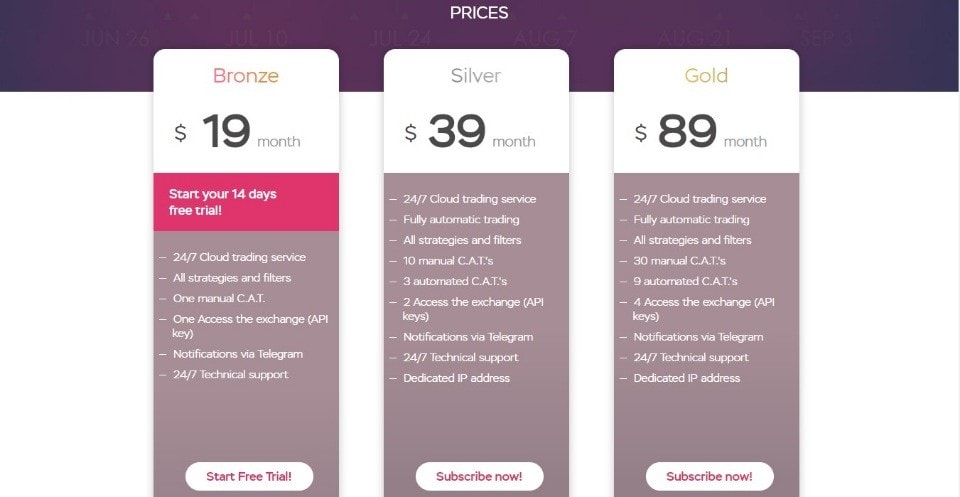Click Bronze's Notifications via Telegram item
The height and width of the screenshot is (497, 960).
click(238, 354)
